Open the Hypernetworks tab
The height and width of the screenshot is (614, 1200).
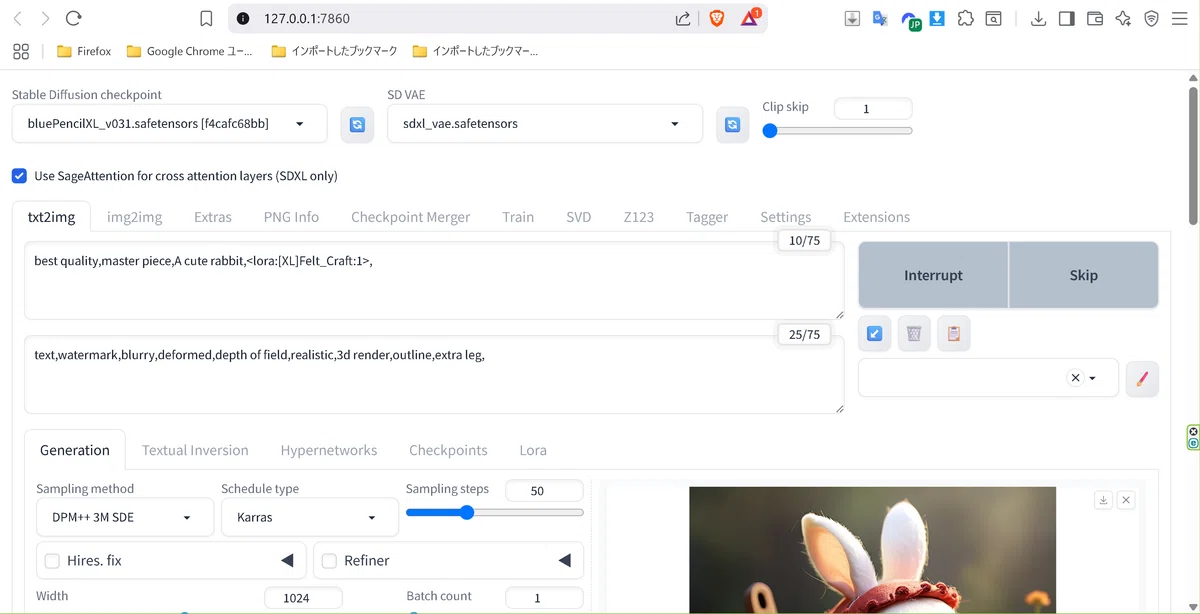pyautogui.click(x=329, y=450)
